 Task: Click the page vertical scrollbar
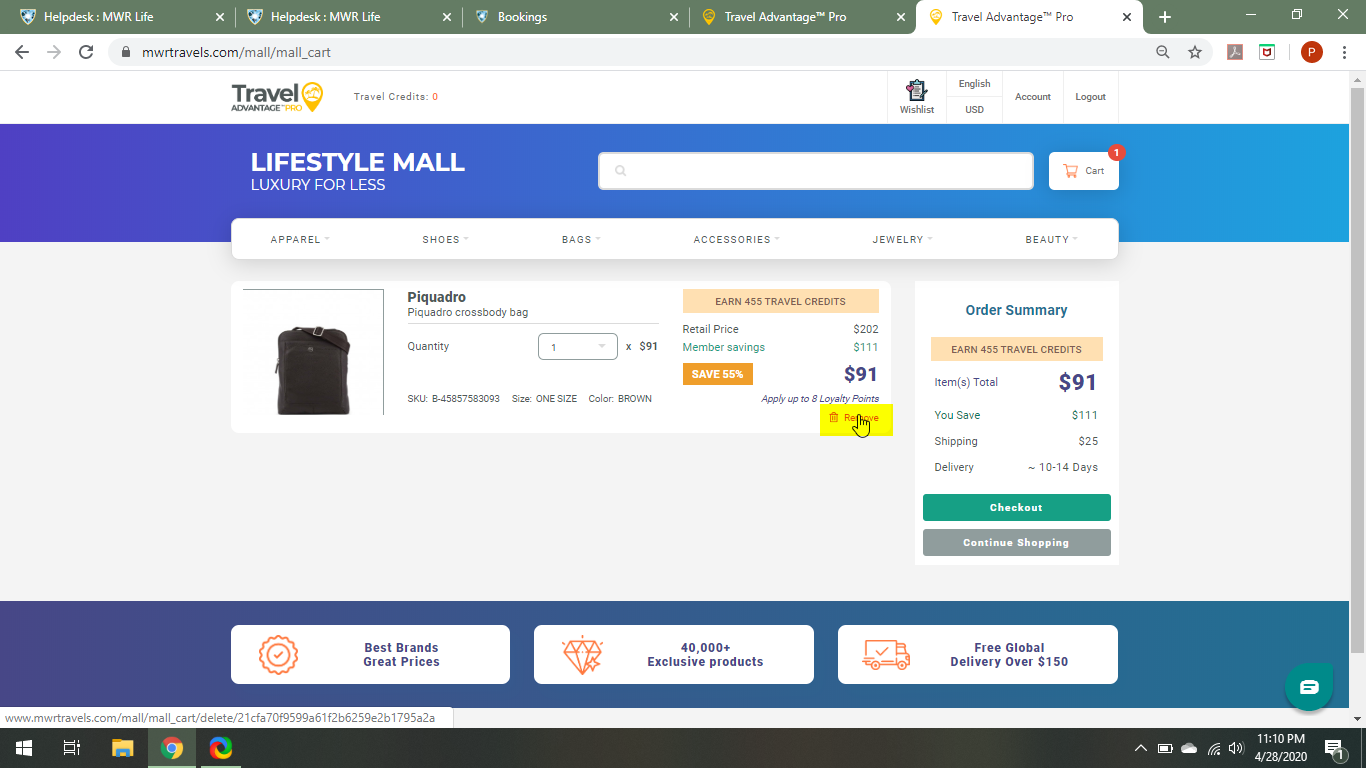[1357, 370]
